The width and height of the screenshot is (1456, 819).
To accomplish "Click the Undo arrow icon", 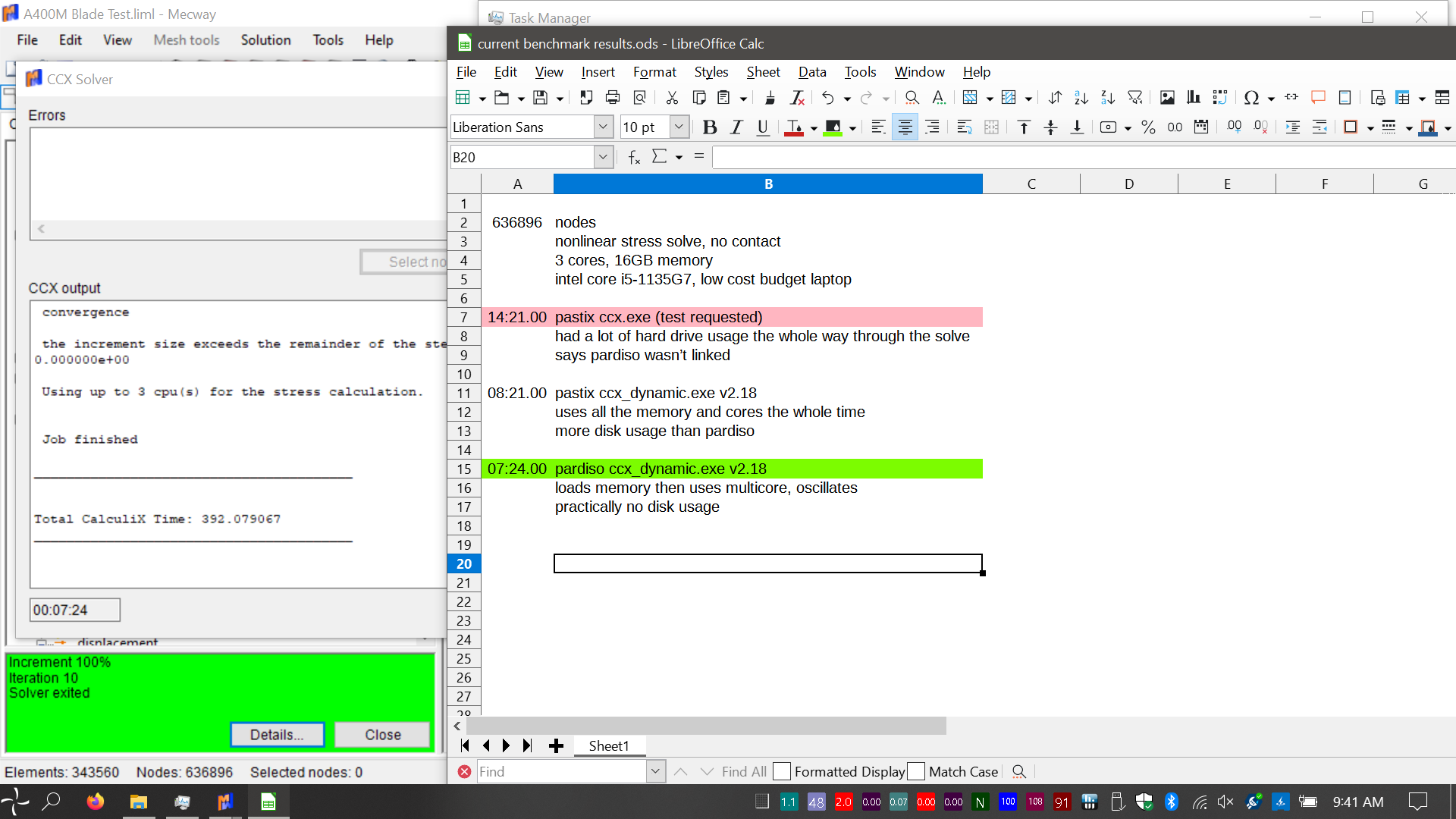I will pos(828,97).
